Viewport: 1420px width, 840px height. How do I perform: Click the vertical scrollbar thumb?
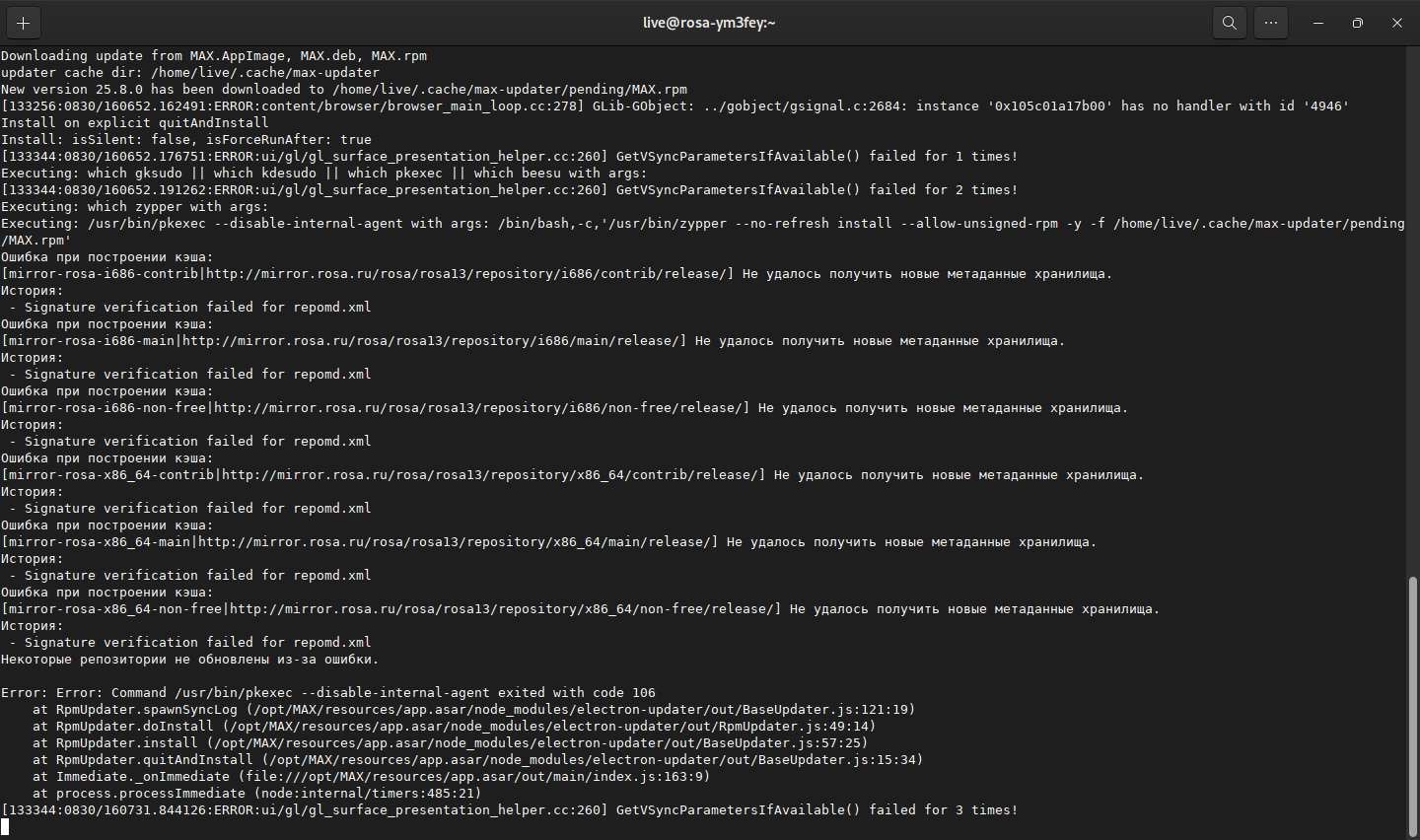coord(1413,706)
